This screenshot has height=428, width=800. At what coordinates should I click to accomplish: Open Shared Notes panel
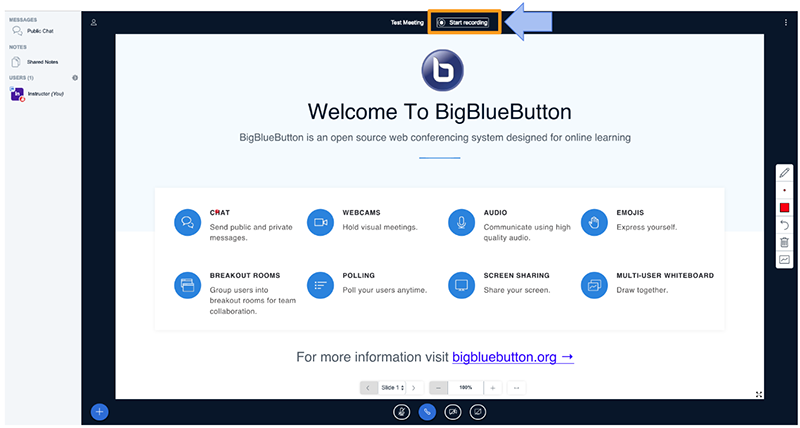[x=35, y=62]
